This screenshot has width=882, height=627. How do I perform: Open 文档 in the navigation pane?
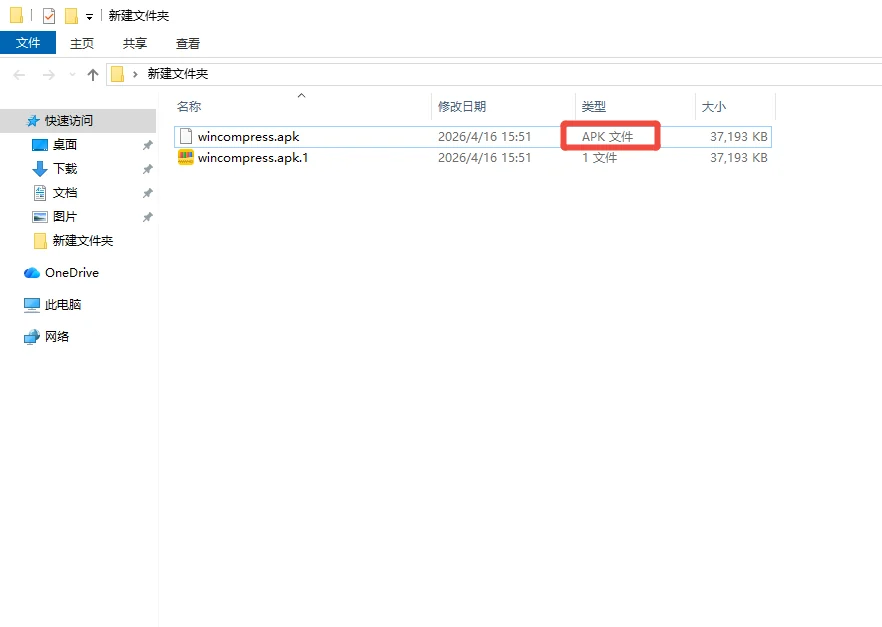65,193
